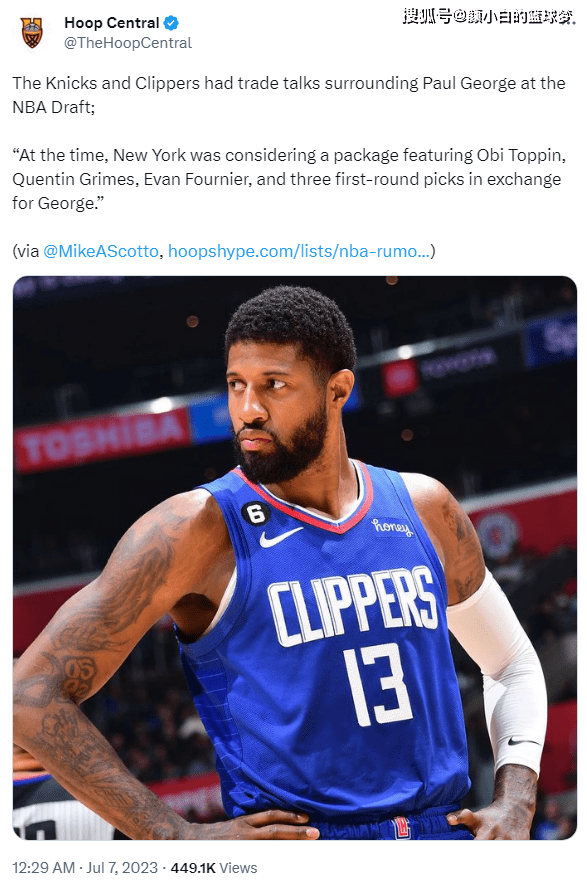The height and width of the screenshot is (890, 587).
Task: Click the blue verified badge
Action: coord(171,23)
